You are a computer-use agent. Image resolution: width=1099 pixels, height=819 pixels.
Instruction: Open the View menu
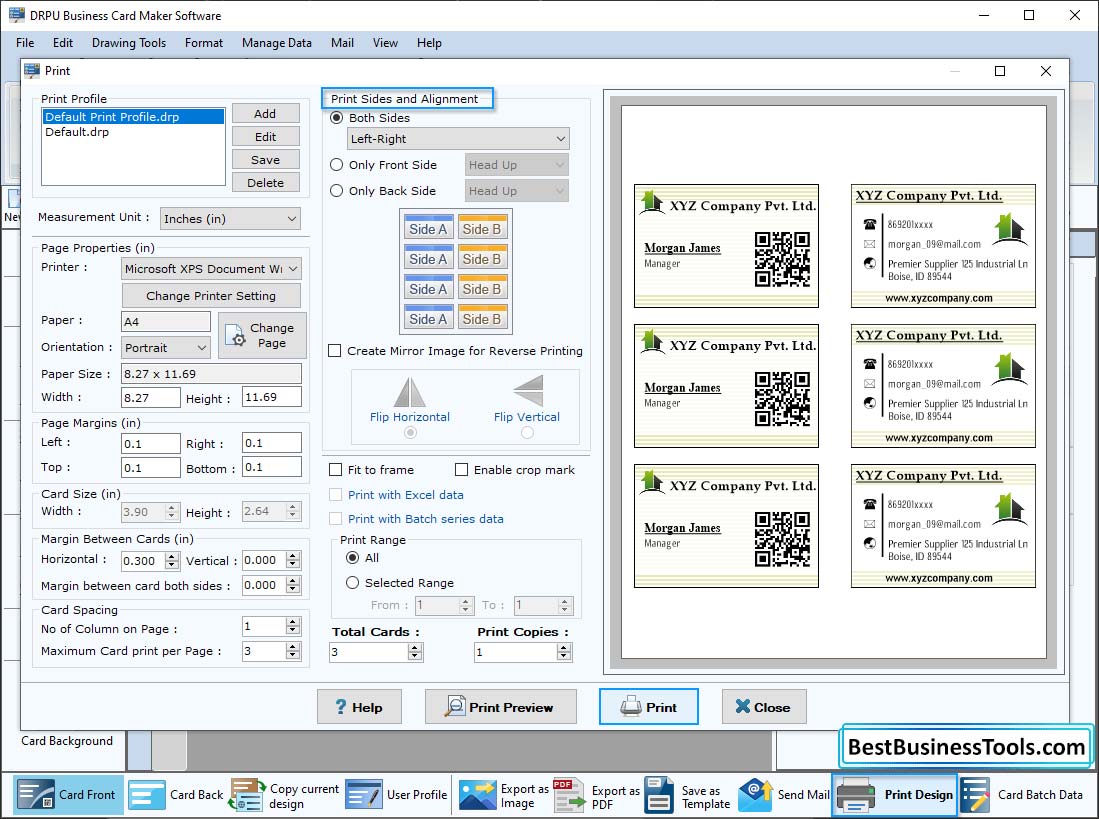point(385,43)
